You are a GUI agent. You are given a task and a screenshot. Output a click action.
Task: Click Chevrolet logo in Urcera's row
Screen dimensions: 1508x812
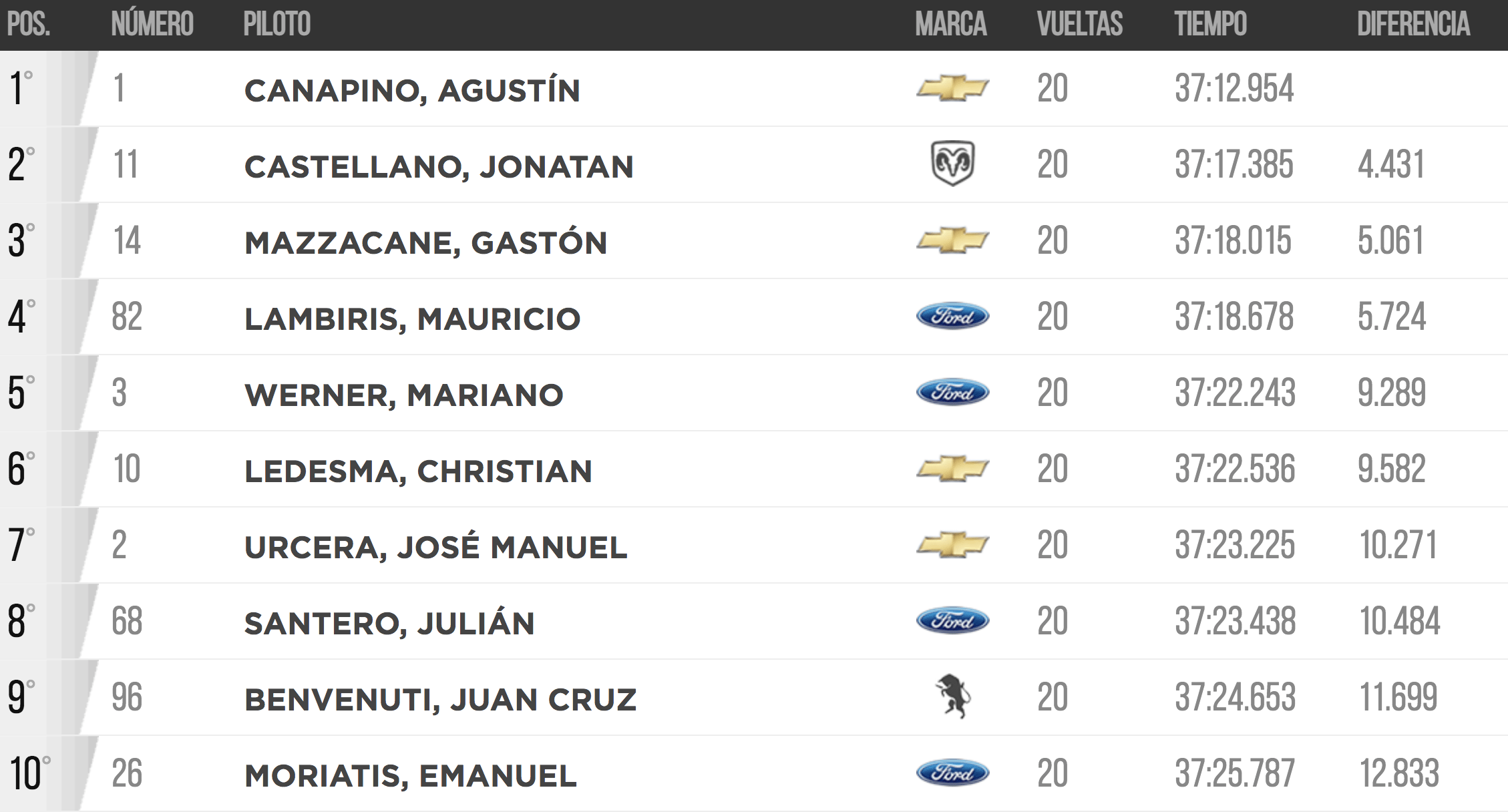tap(952, 545)
